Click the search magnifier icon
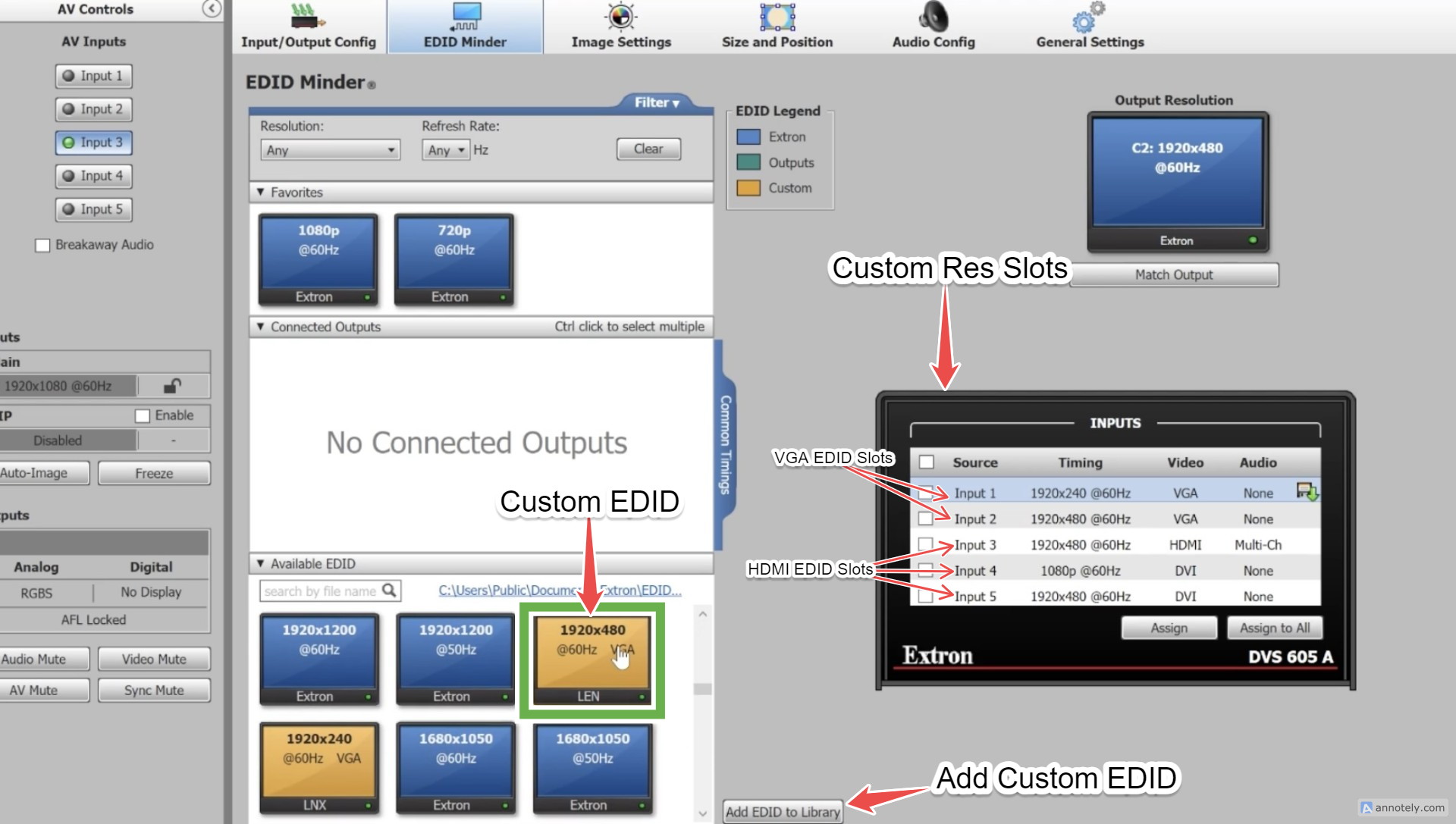The width and height of the screenshot is (1456, 824). [389, 590]
